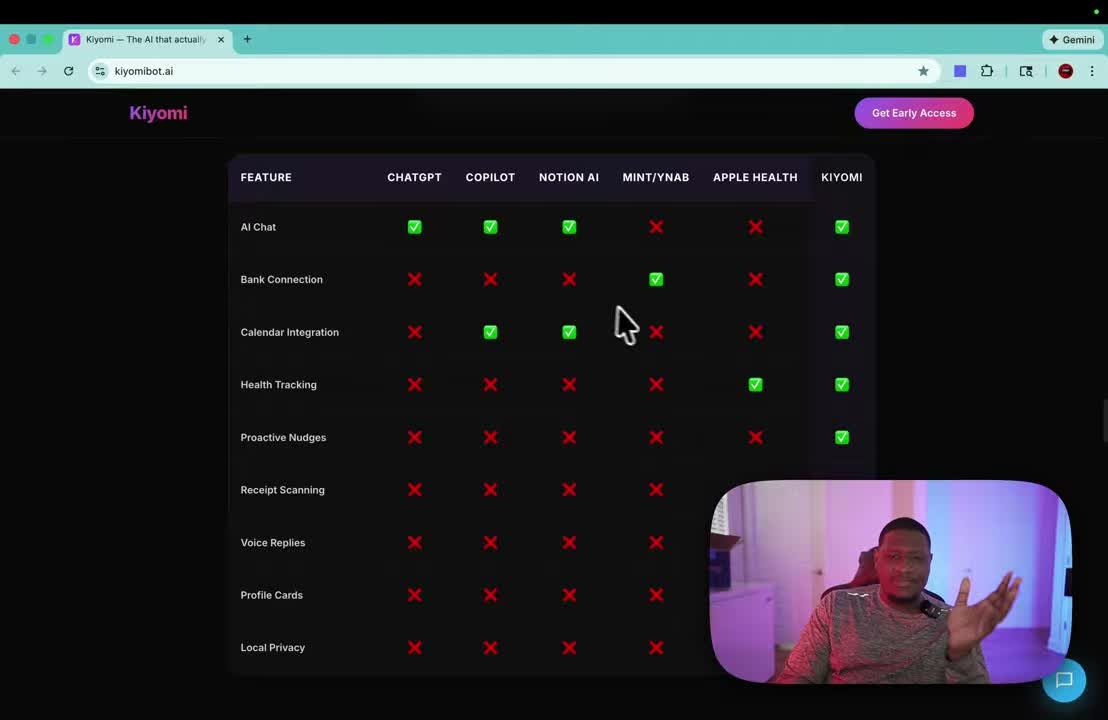Viewport: 1108px width, 720px height.
Task: Click Copilot's green check for AI Chat
Action: (x=490, y=227)
